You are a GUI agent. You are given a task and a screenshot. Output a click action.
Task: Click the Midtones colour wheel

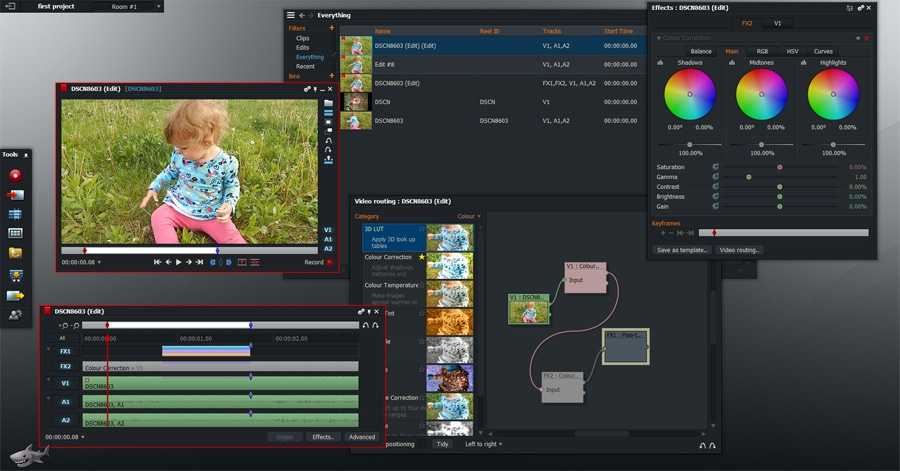[761, 95]
